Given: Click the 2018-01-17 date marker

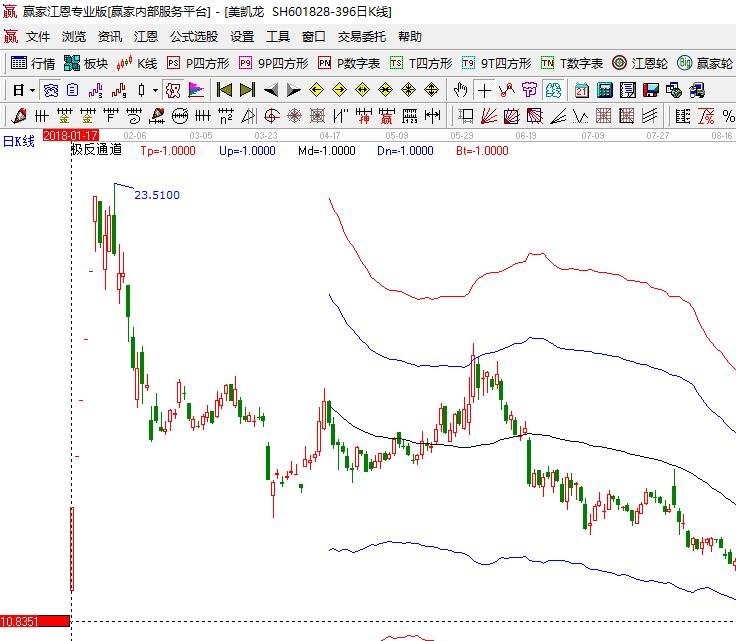Looking at the screenshot, I should coord(70,136).
